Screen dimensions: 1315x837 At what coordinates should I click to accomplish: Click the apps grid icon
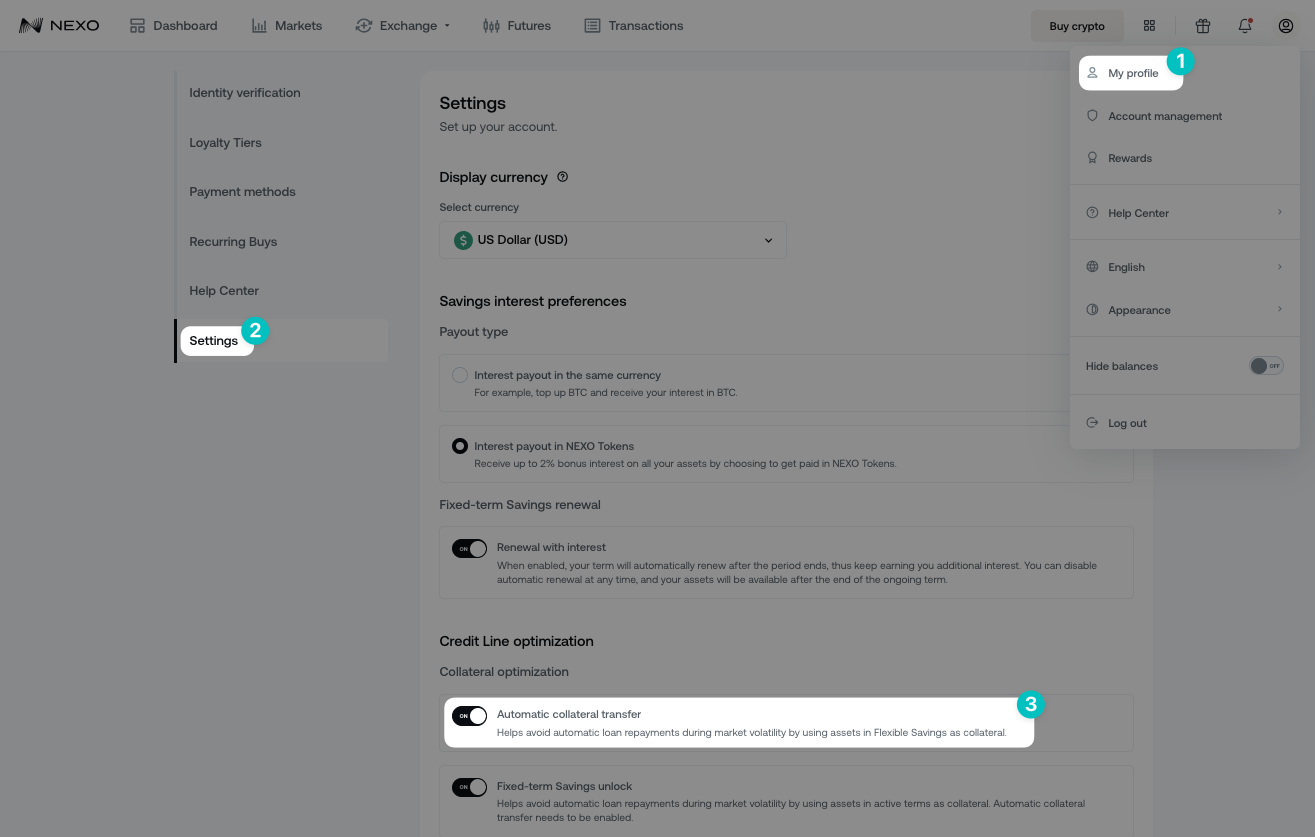tap(1149, 25)
